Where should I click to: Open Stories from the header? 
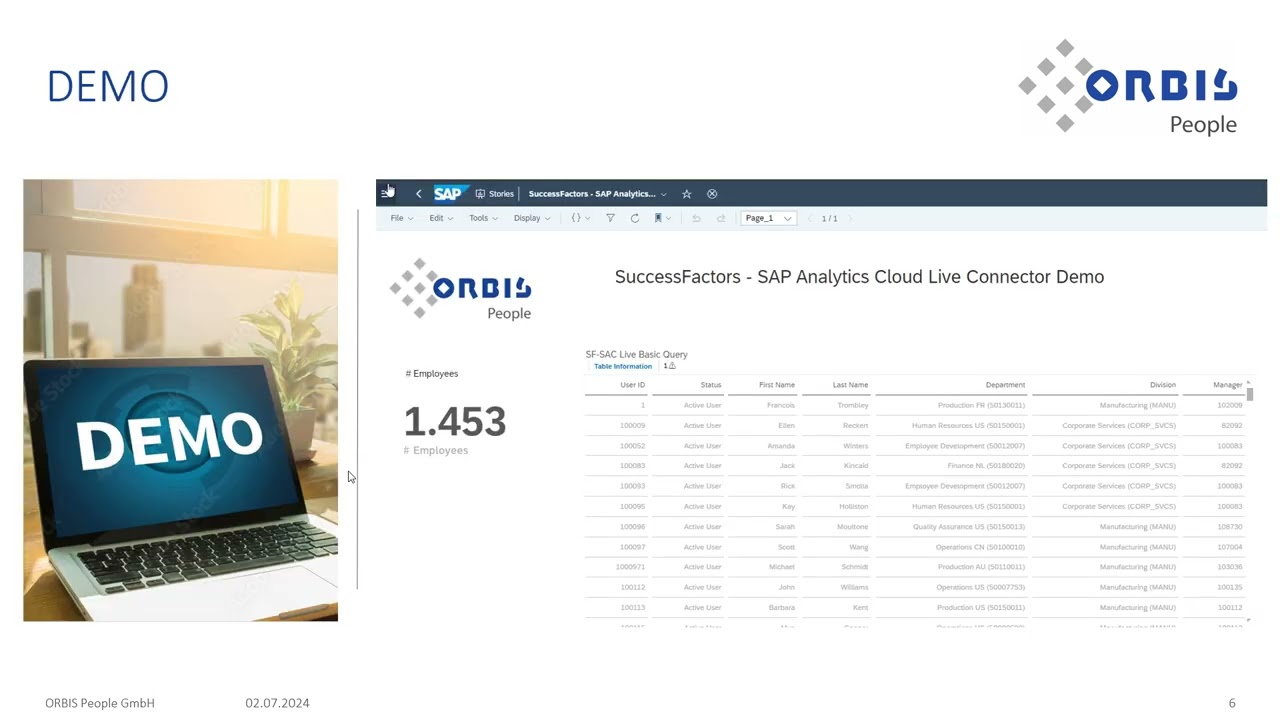tap(495, 194)
